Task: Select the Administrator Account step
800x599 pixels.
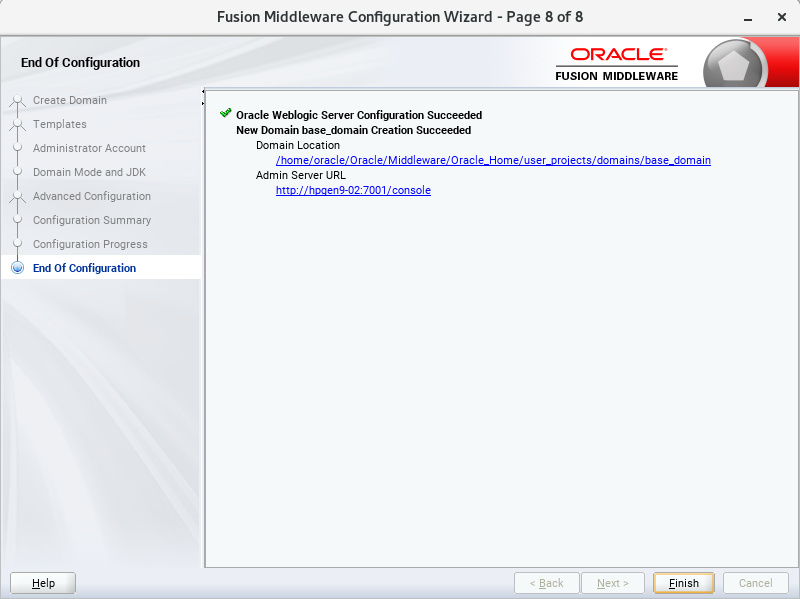Action: (89, 148)
